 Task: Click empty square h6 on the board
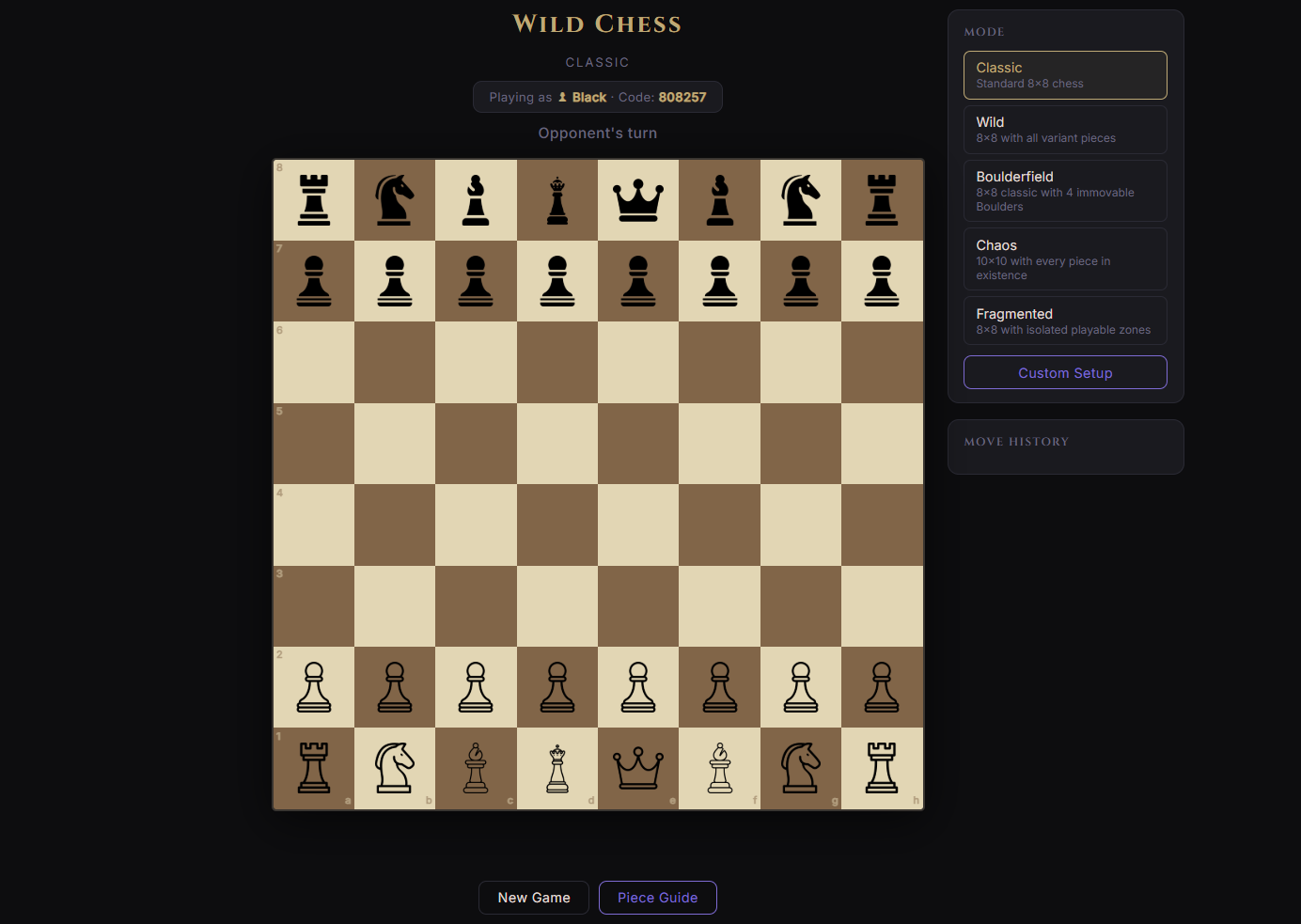pyautogui.click(x=882, y=363)
